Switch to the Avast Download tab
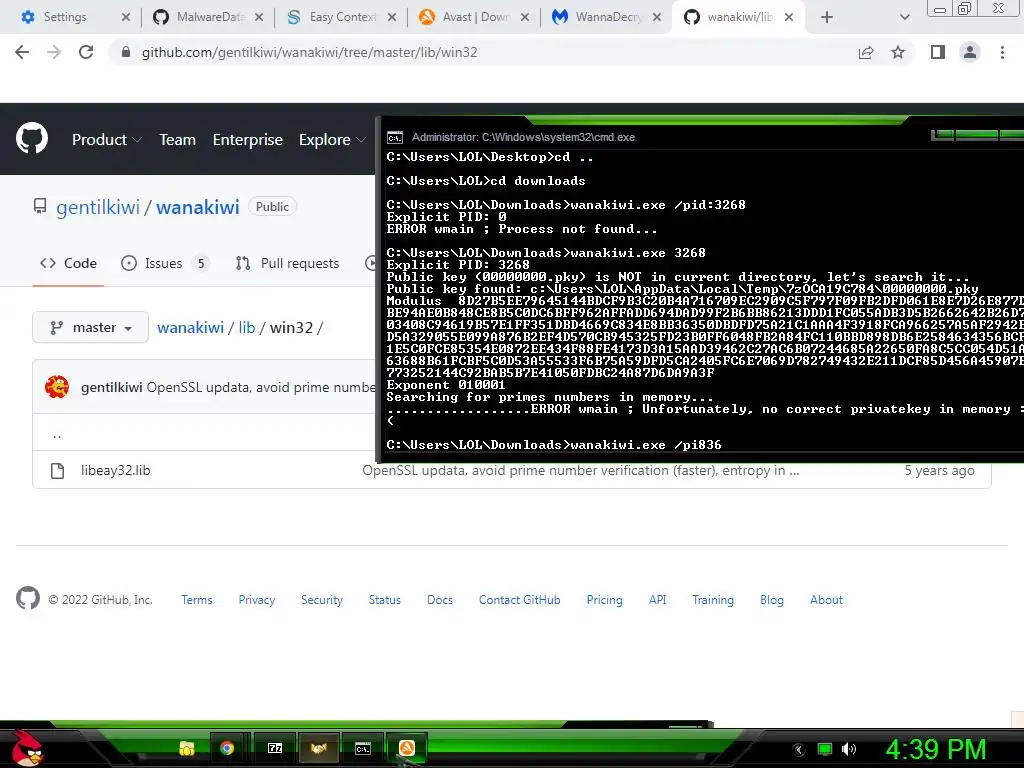This screenshot has width=1024, height=768. tap(466, 17)
